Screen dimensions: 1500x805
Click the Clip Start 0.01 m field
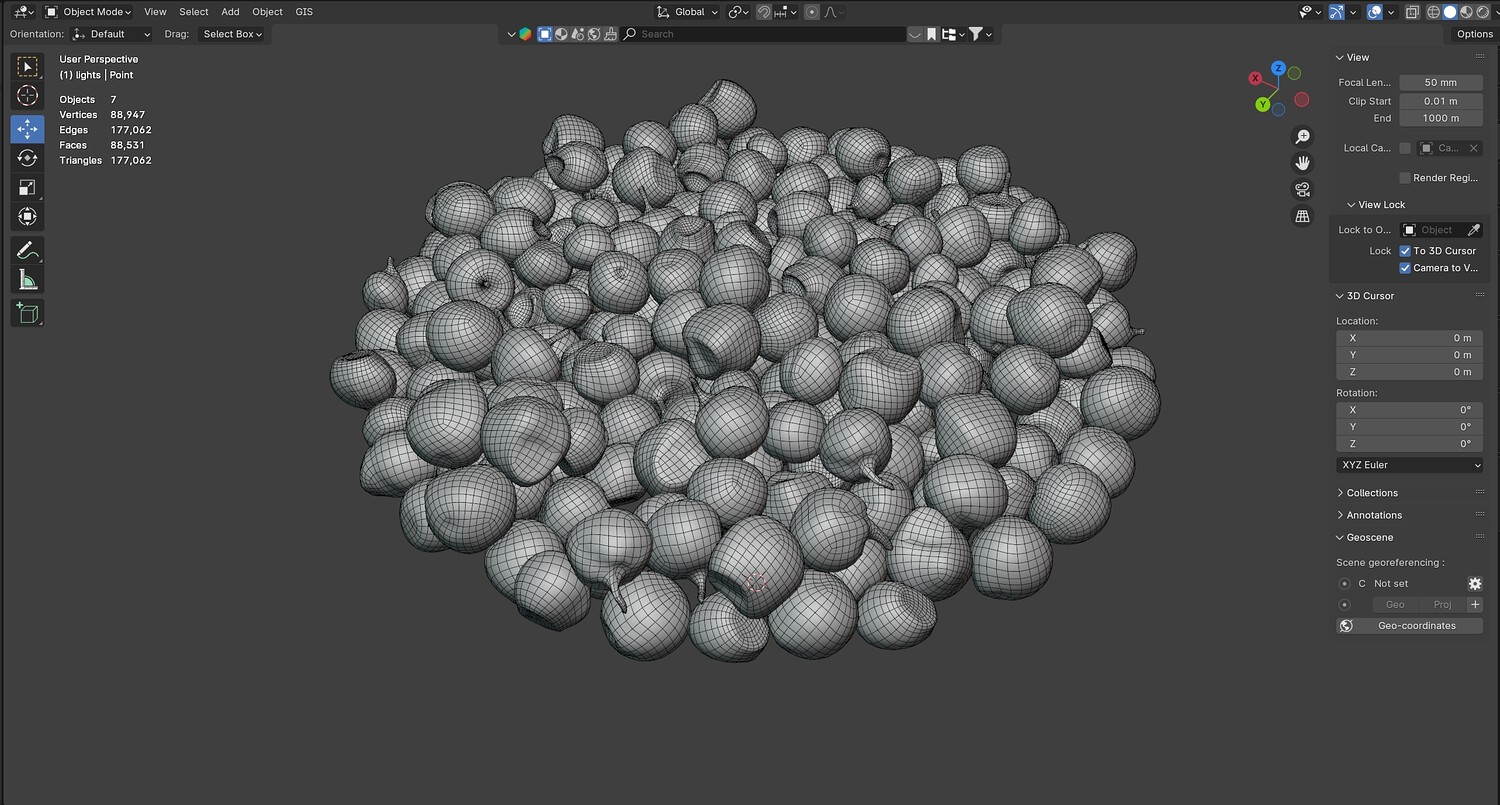pos(1440,101)
